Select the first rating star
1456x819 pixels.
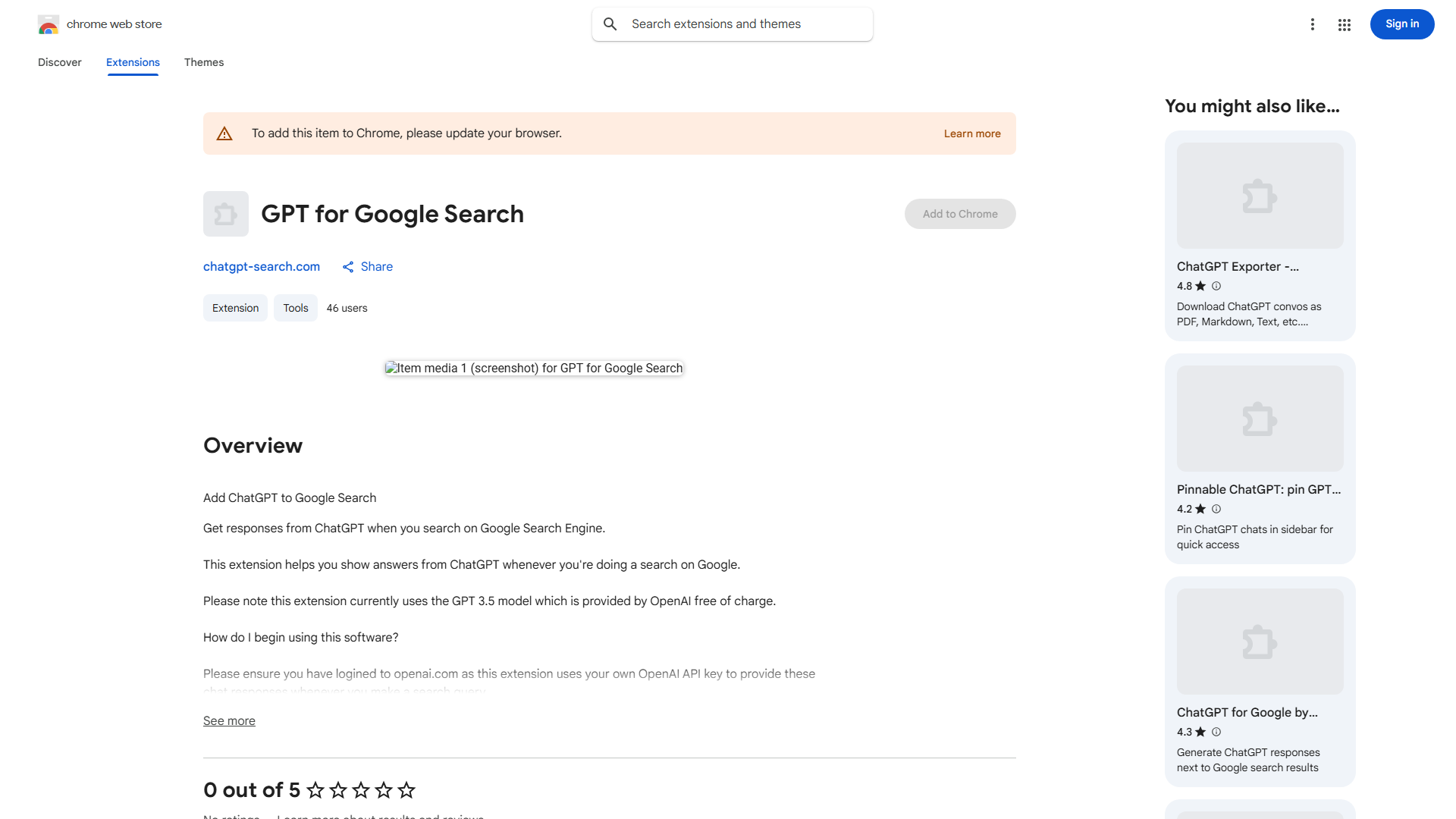[x=315, y=790]
